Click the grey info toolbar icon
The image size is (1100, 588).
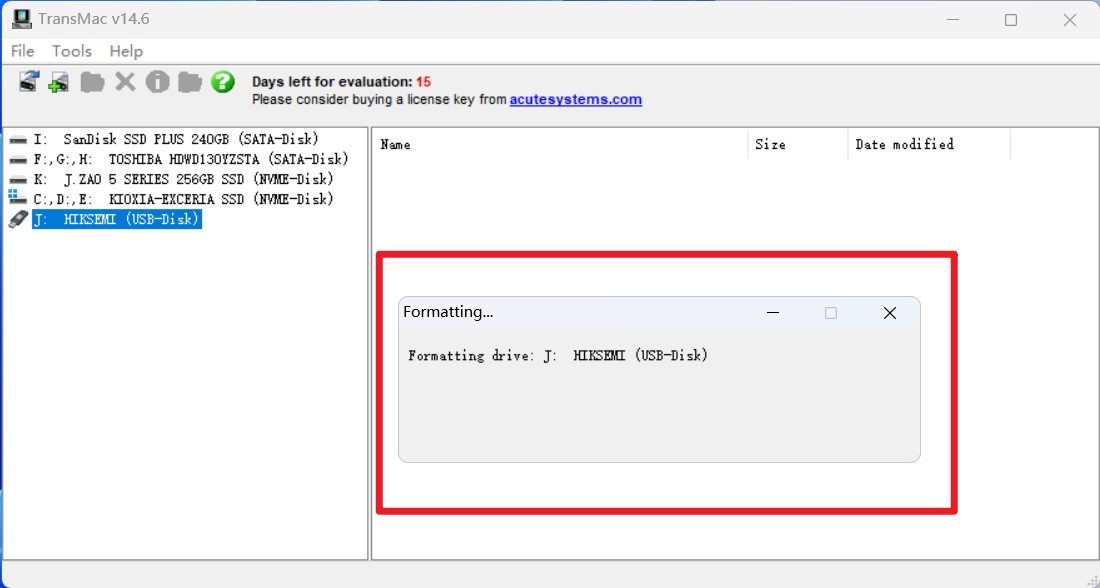(x=158, y=82)
